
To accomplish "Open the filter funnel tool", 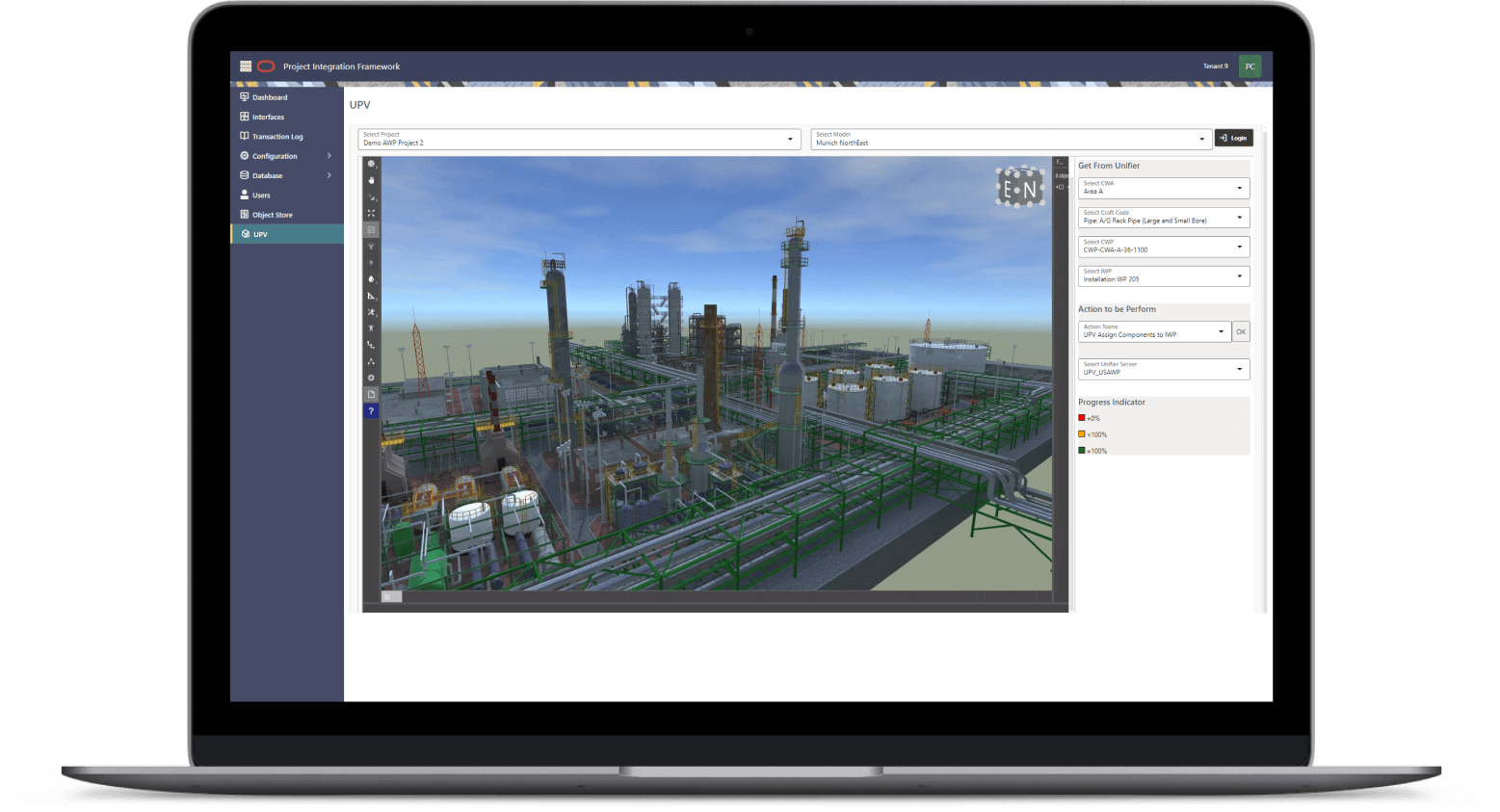I will coord(371,247).
